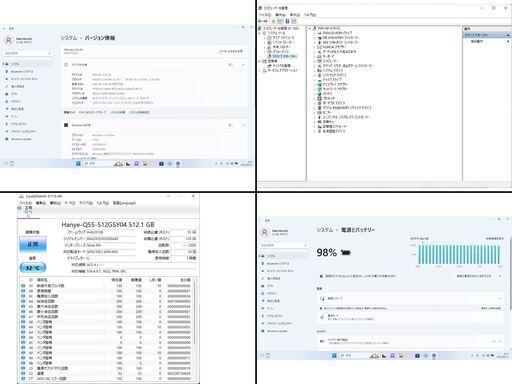
Task: Open 言語(Language) menu in CrystalDiskInfo
Action: pyautogui.click(x=124, y=203)
